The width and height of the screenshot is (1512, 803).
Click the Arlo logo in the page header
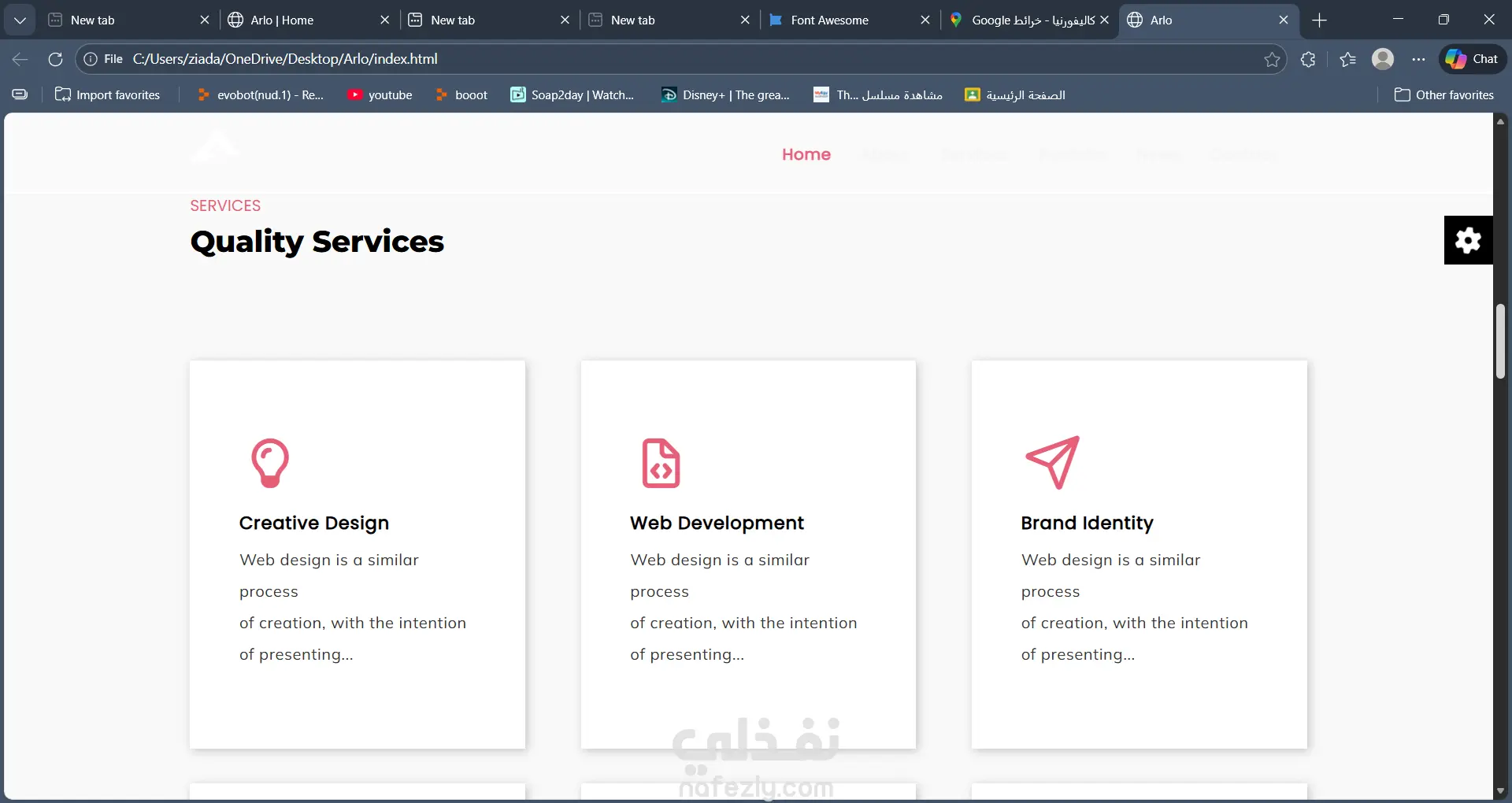215,146
